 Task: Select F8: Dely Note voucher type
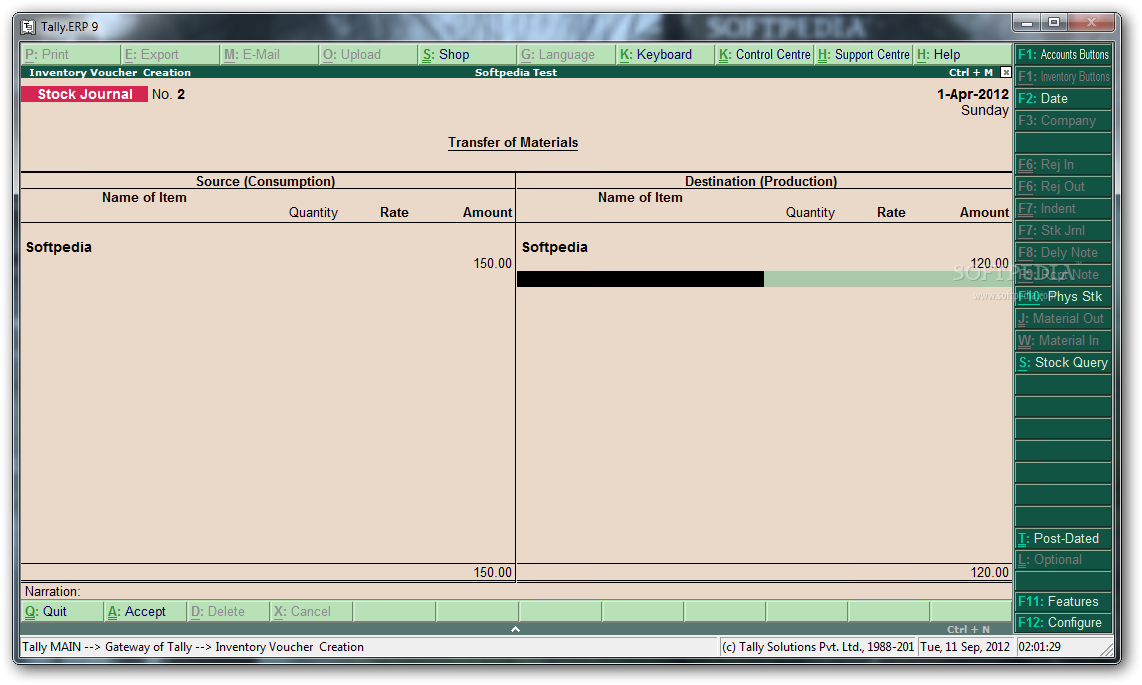coord(1063,253)
